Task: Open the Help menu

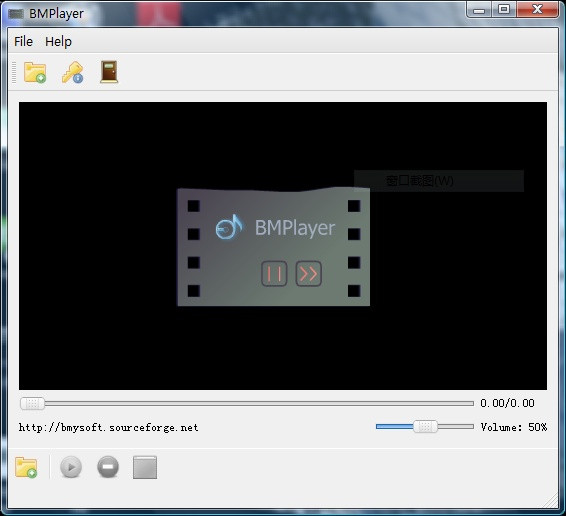Action: point(58,42)
